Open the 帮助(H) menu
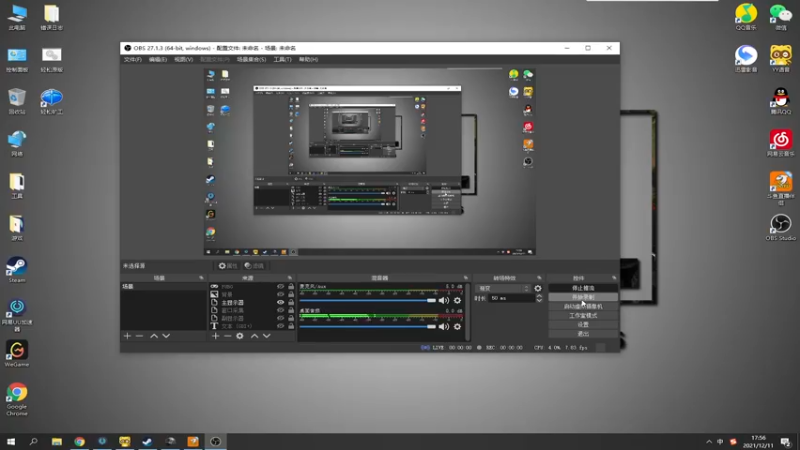The width and height of the screenshot is (800, 450). 308,60
